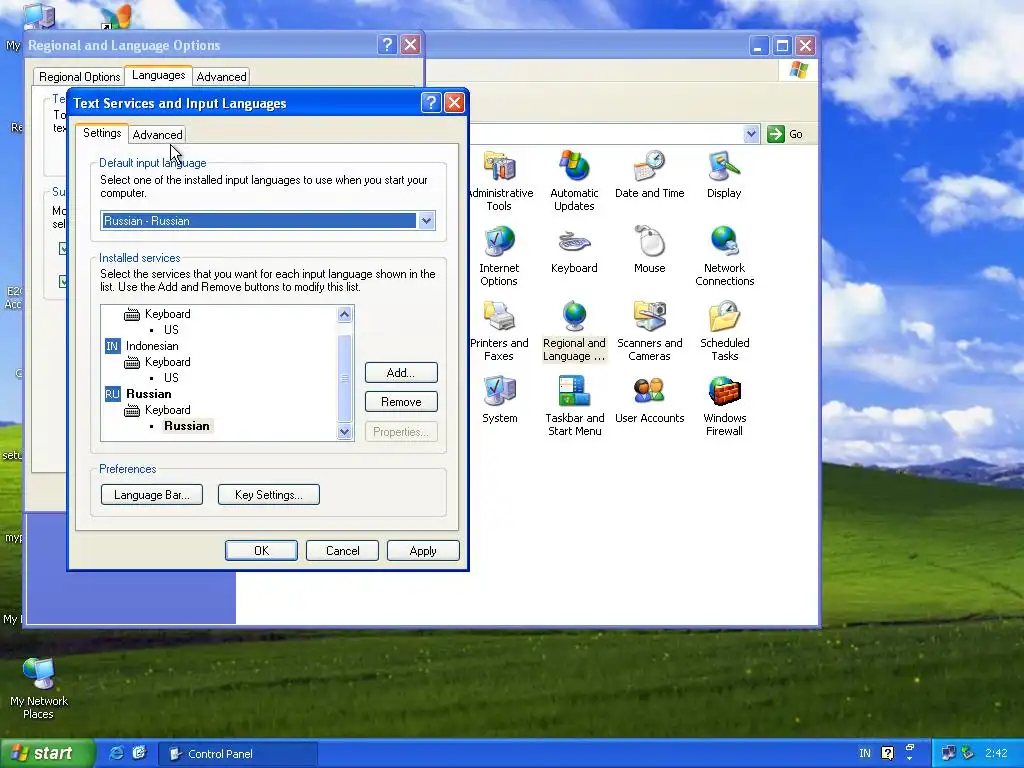
Task: Select Keyboard under Russian
Action: [x=168, y=410]
